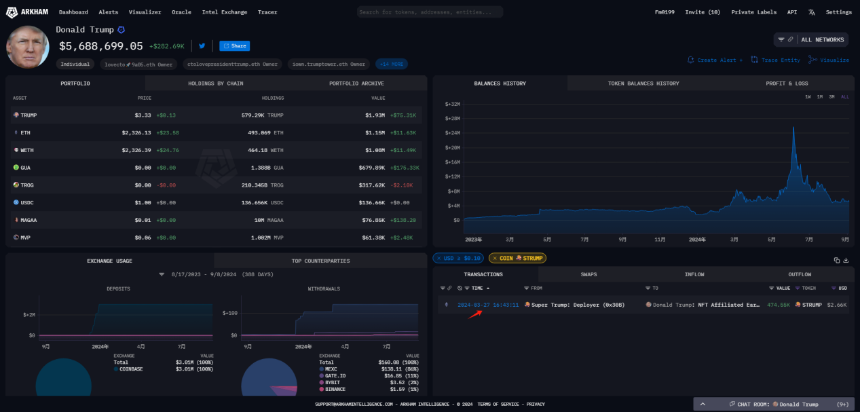Image resolution: width=860 pixels, height=412 pixels.
Task: Open the 2024-03-27 transaction timestamp link
Action: (x=488, y=304)
